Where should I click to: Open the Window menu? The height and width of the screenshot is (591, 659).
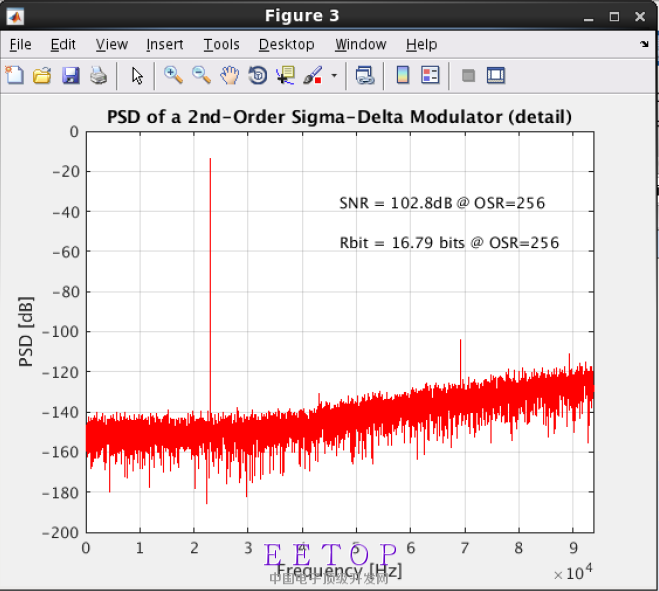pyautogui.click(x=361, y=44)
